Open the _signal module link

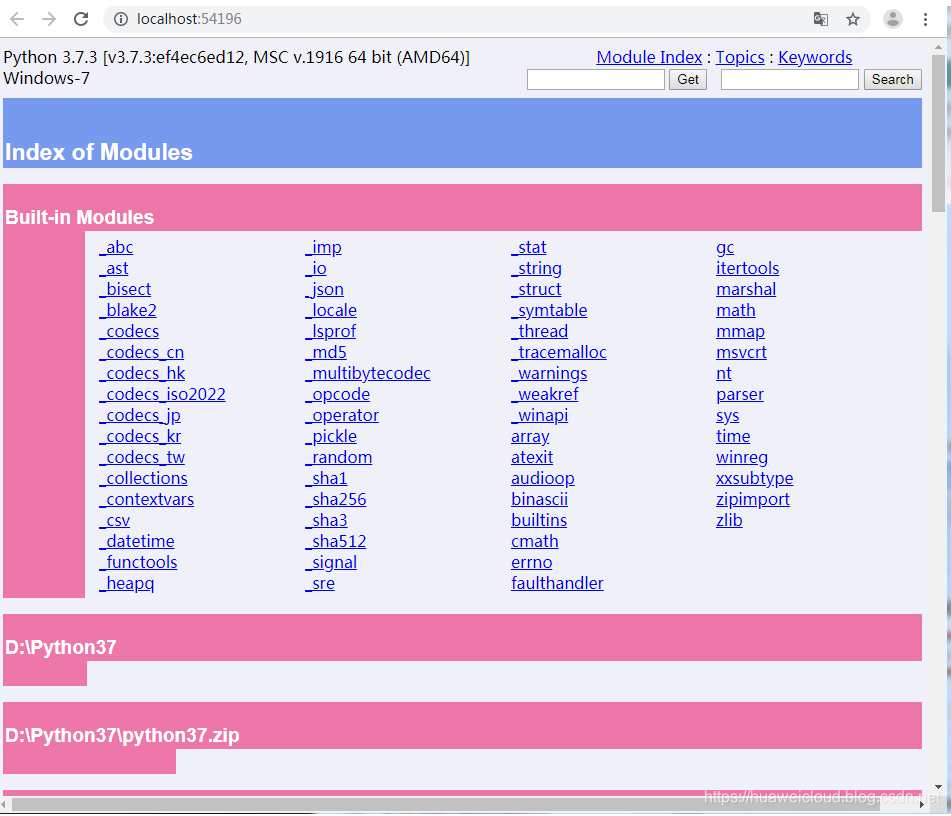pyautogui.click(x=331, y=562)
